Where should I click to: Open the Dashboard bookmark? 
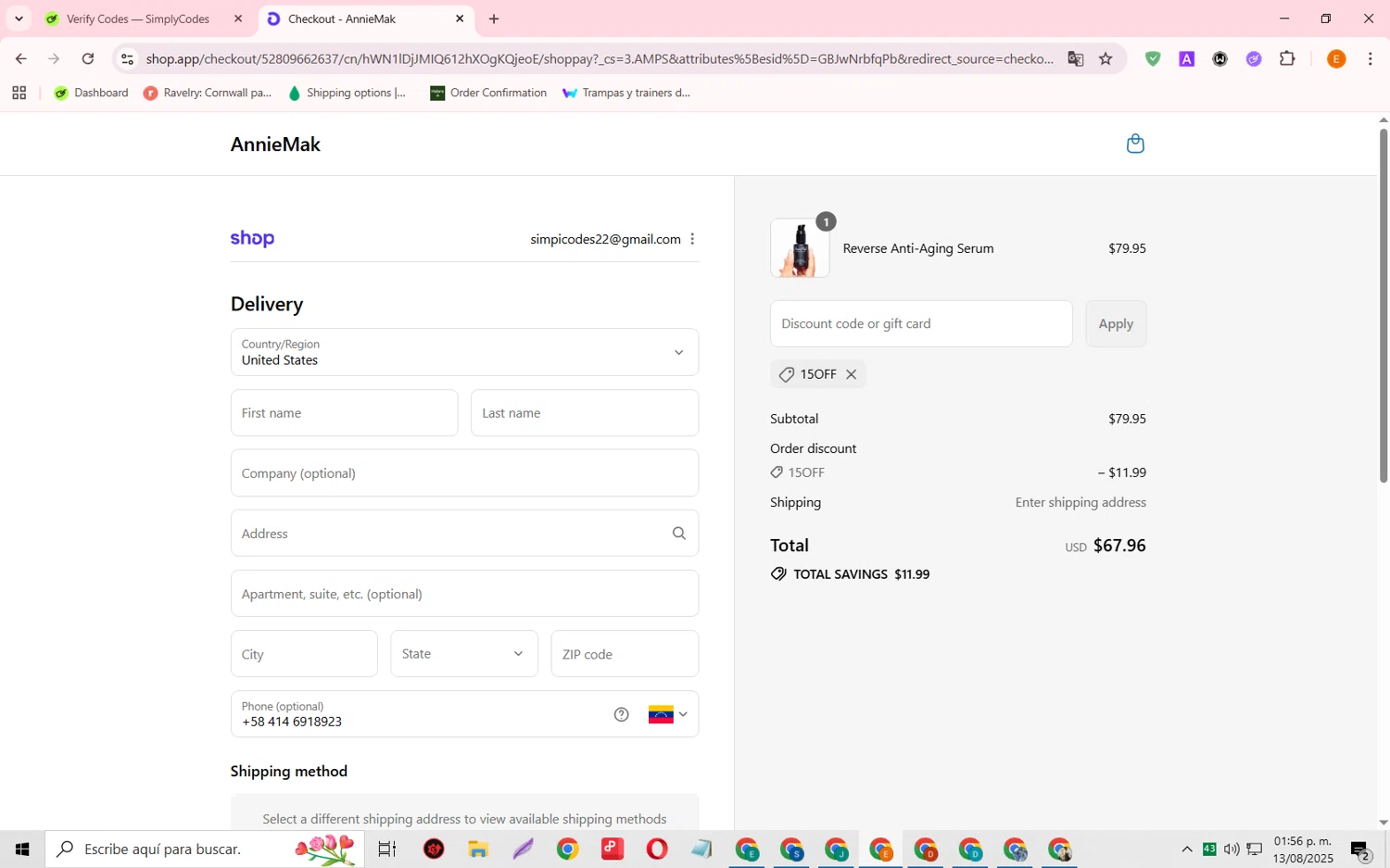(x=91, y=93)
